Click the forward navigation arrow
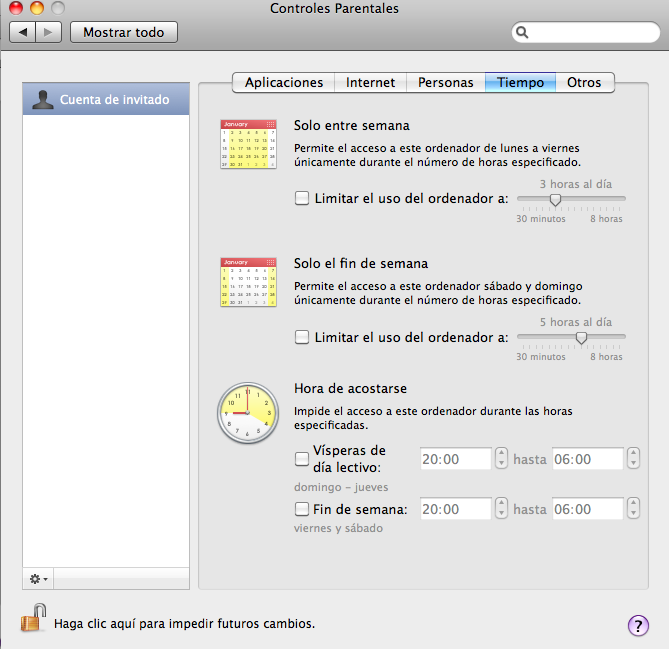The image size is (669, 649). [x=48, y=32]
